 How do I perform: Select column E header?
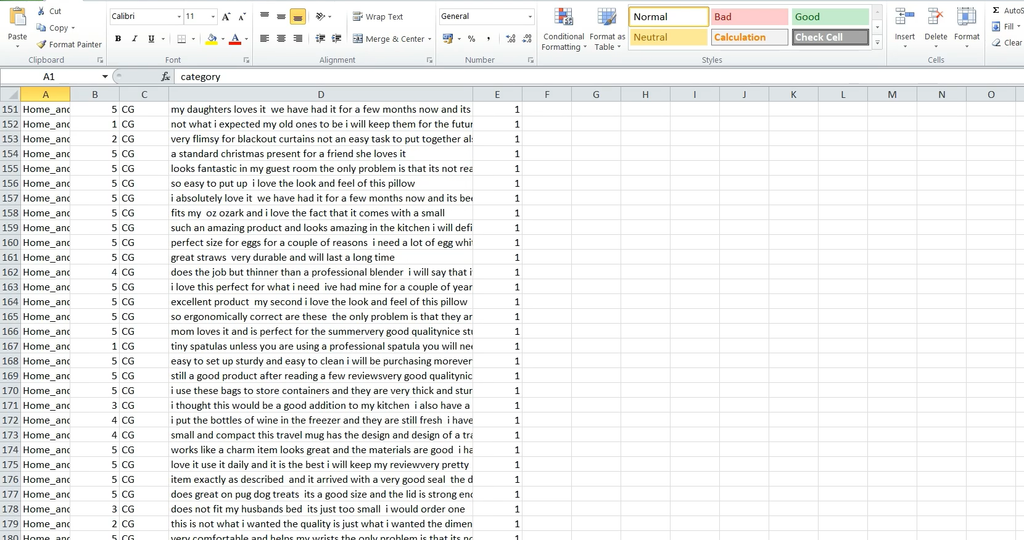click(497, 95)
